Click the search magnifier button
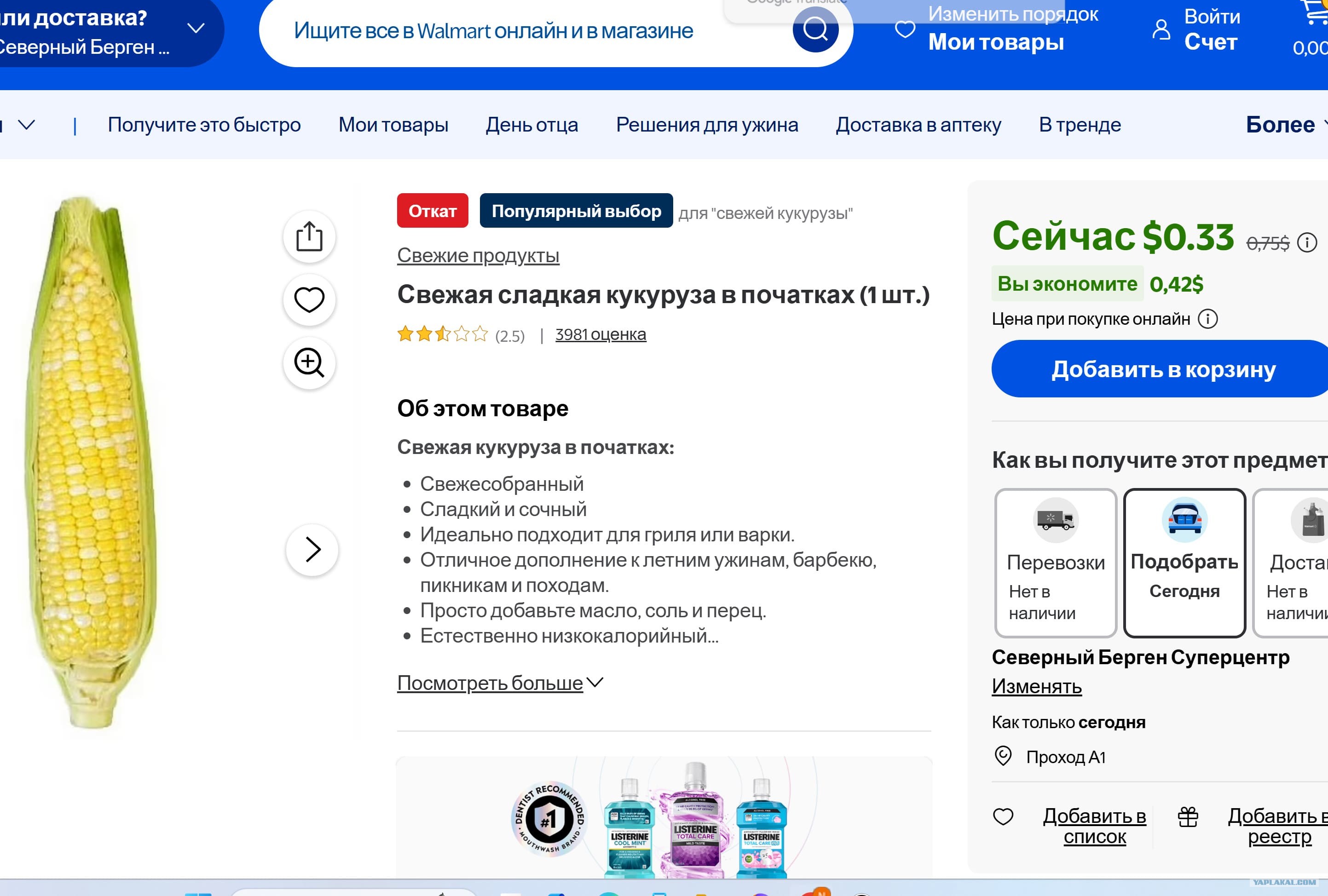This screenshot has width=1328, height=896. click(815, 30)
